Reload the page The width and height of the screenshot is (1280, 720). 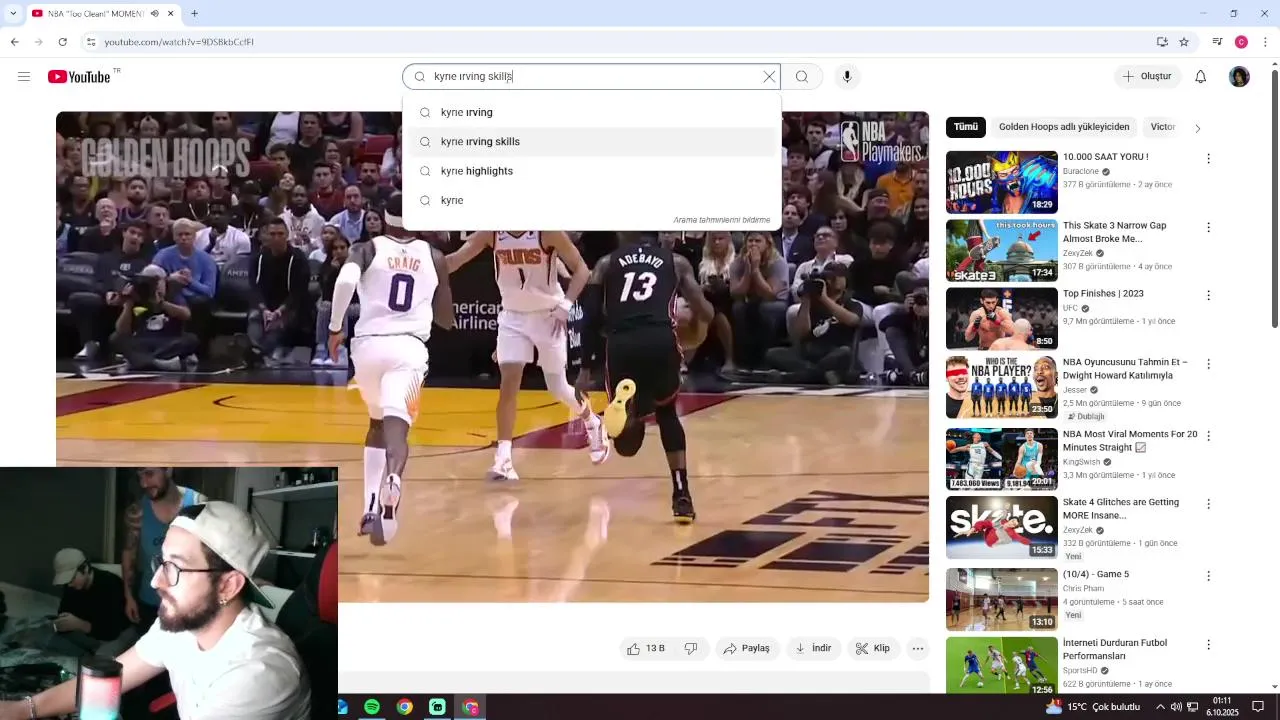click(62, 42)
